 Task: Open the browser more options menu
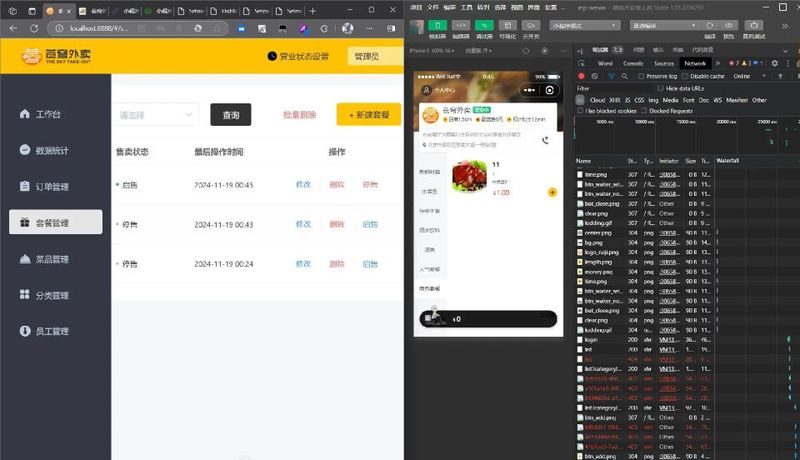pyautogui.click(x=369, y=29)
